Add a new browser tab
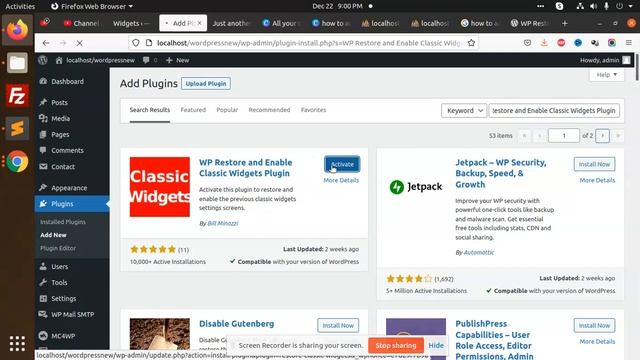This screenshot has height=360, width=640. 564,23
